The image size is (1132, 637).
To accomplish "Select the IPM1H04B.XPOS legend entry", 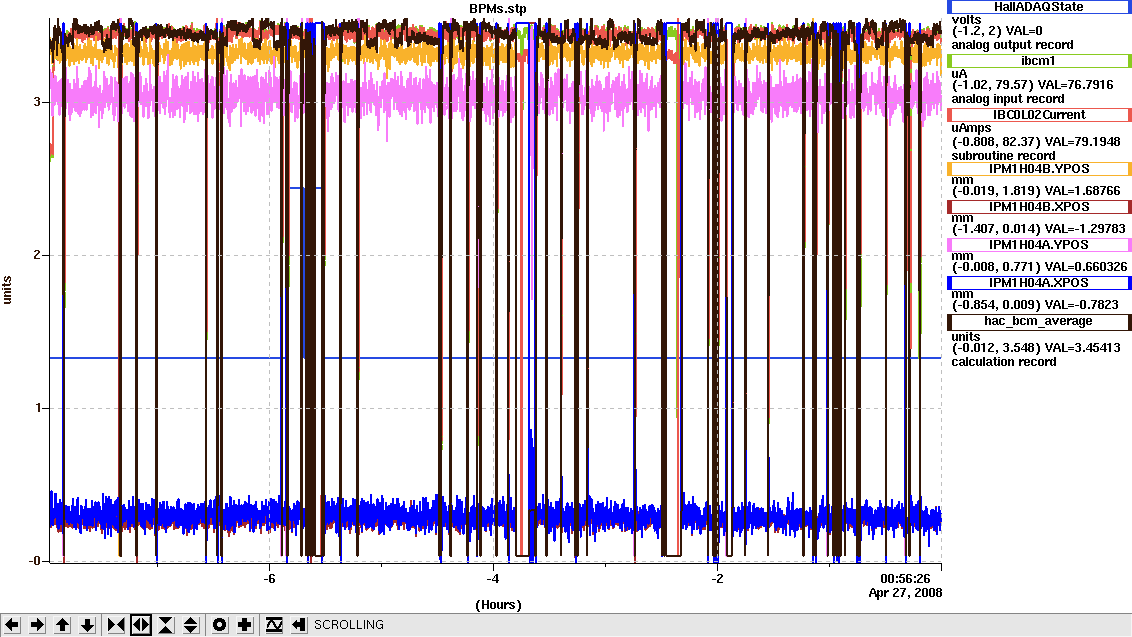I will [1038, 207].
